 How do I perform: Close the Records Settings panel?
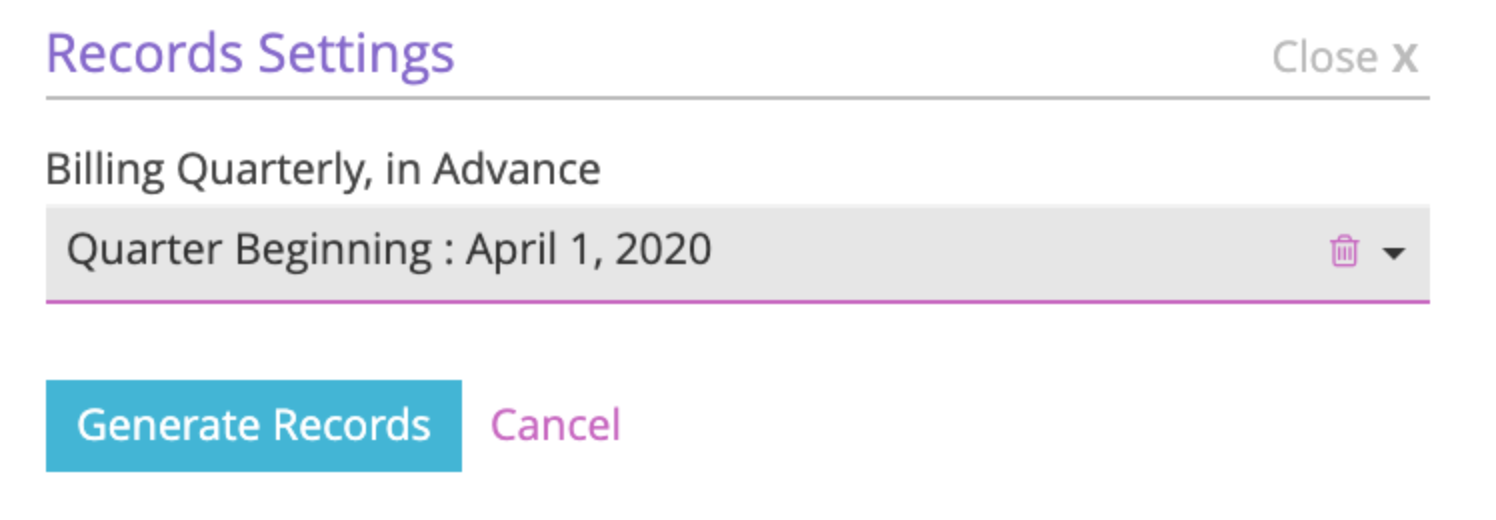point(1345,58)
